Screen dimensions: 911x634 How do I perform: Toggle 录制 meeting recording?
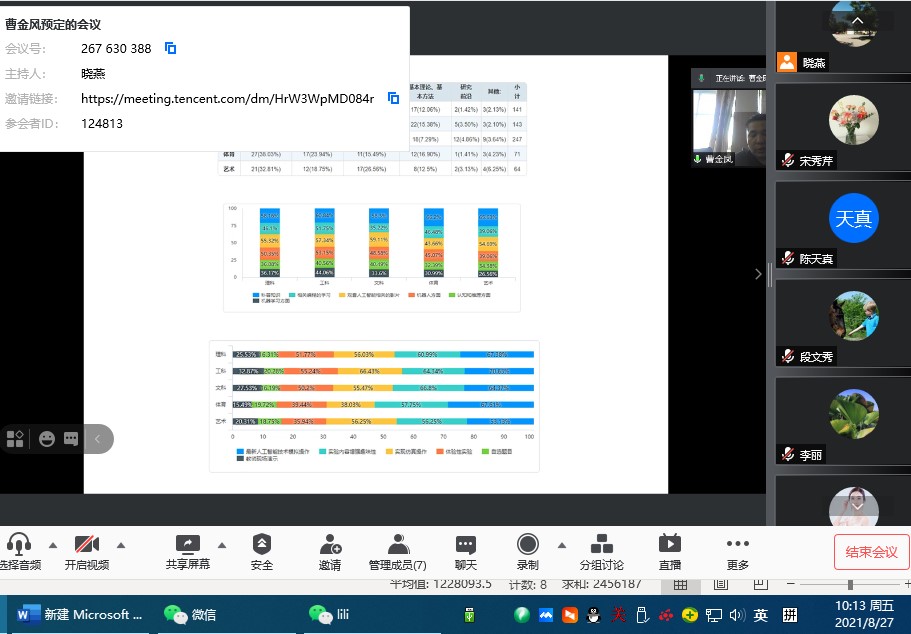pyautogui.click(x=528, y=551)
